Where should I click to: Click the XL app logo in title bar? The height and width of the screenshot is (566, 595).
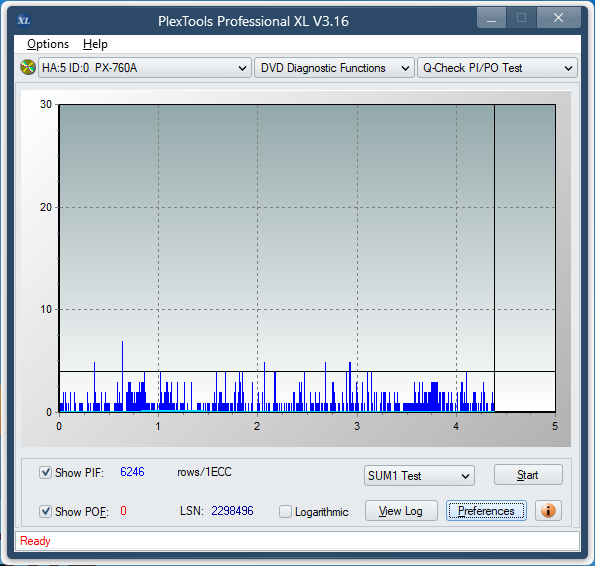[x=24, y=20]
